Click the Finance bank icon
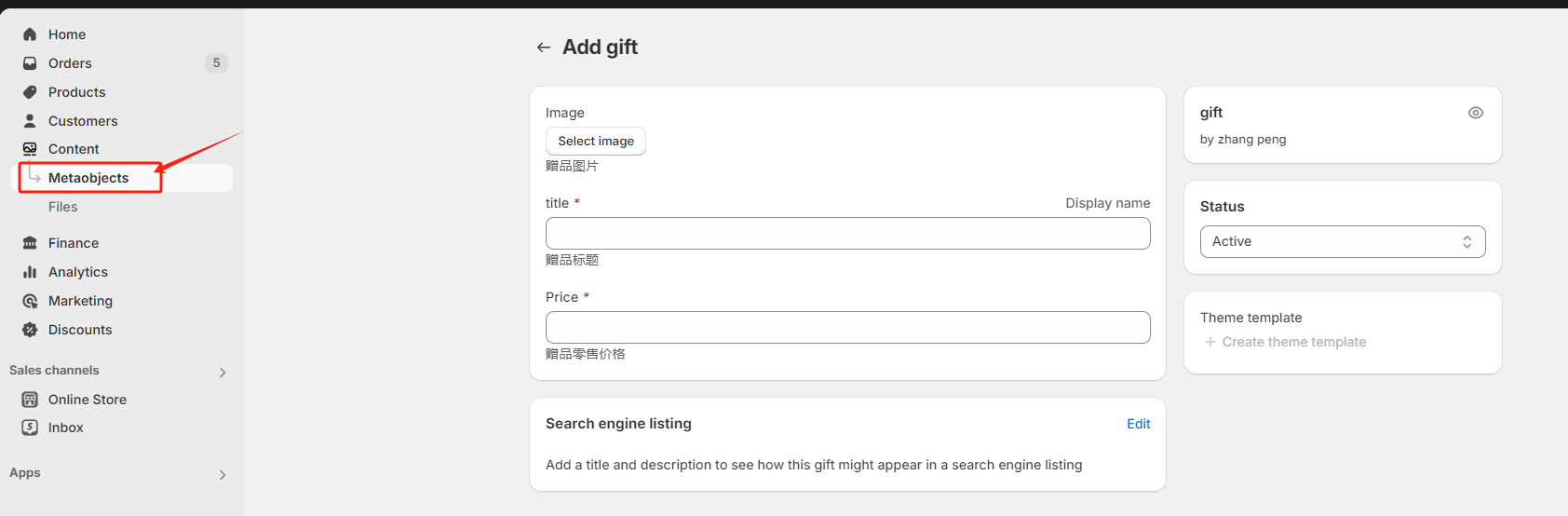This screenshot has height=516, width=1568. click(30, 243)
